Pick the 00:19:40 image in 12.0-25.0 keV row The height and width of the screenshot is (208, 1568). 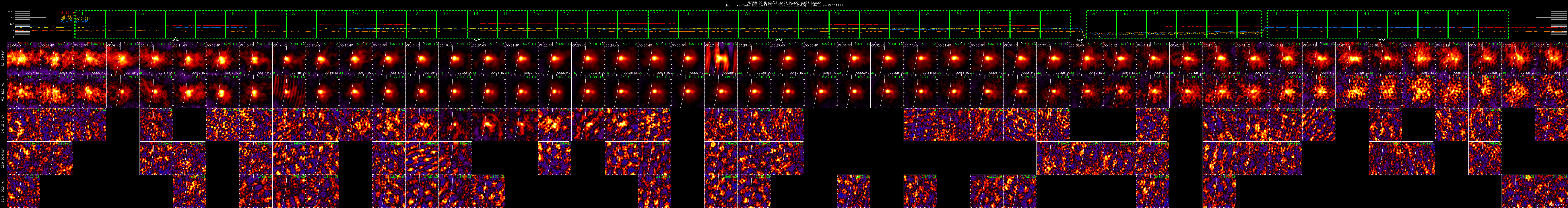[455, 125]
